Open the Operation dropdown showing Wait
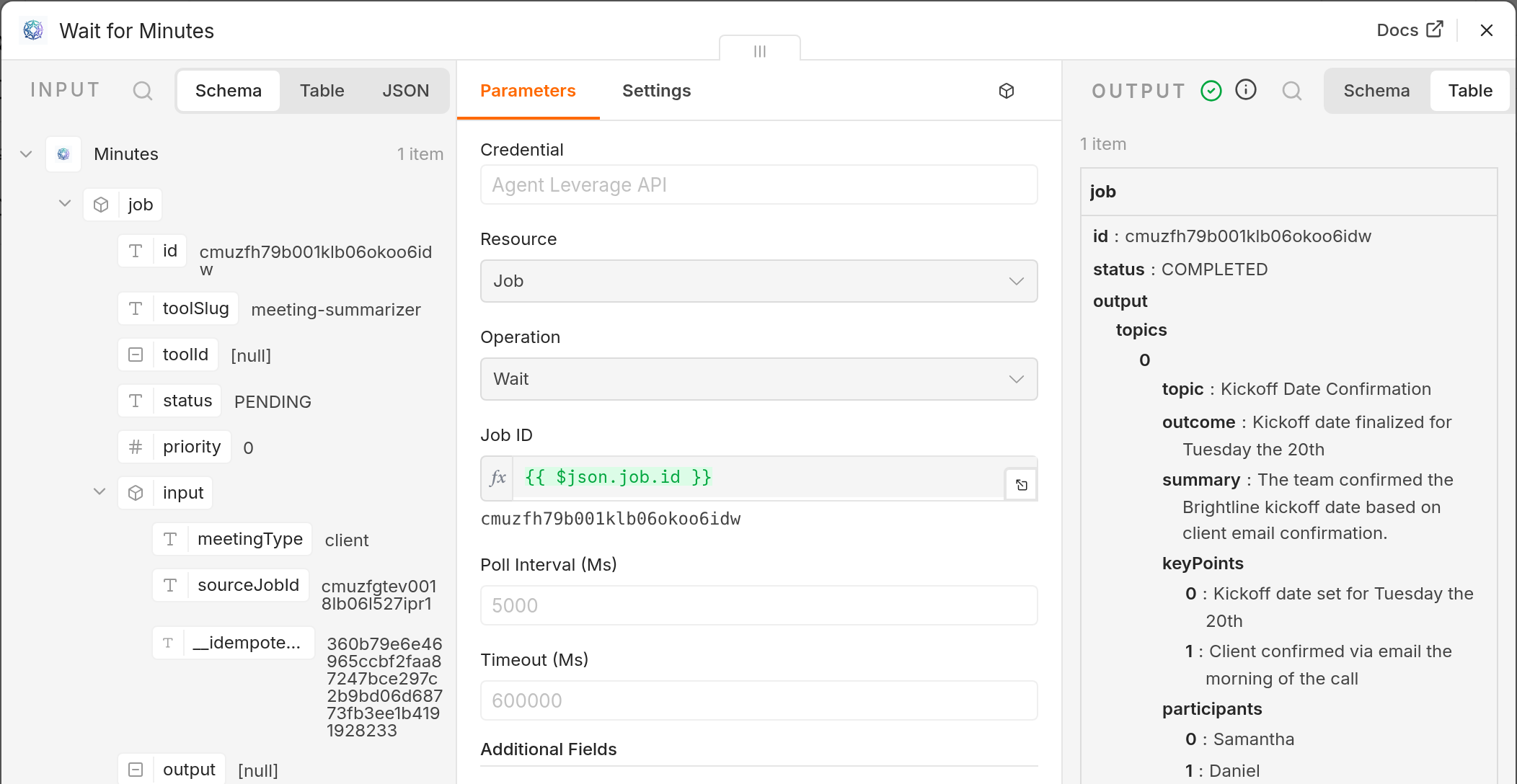This screenshot has height=784, width=1517. click(x=758, y=379)
